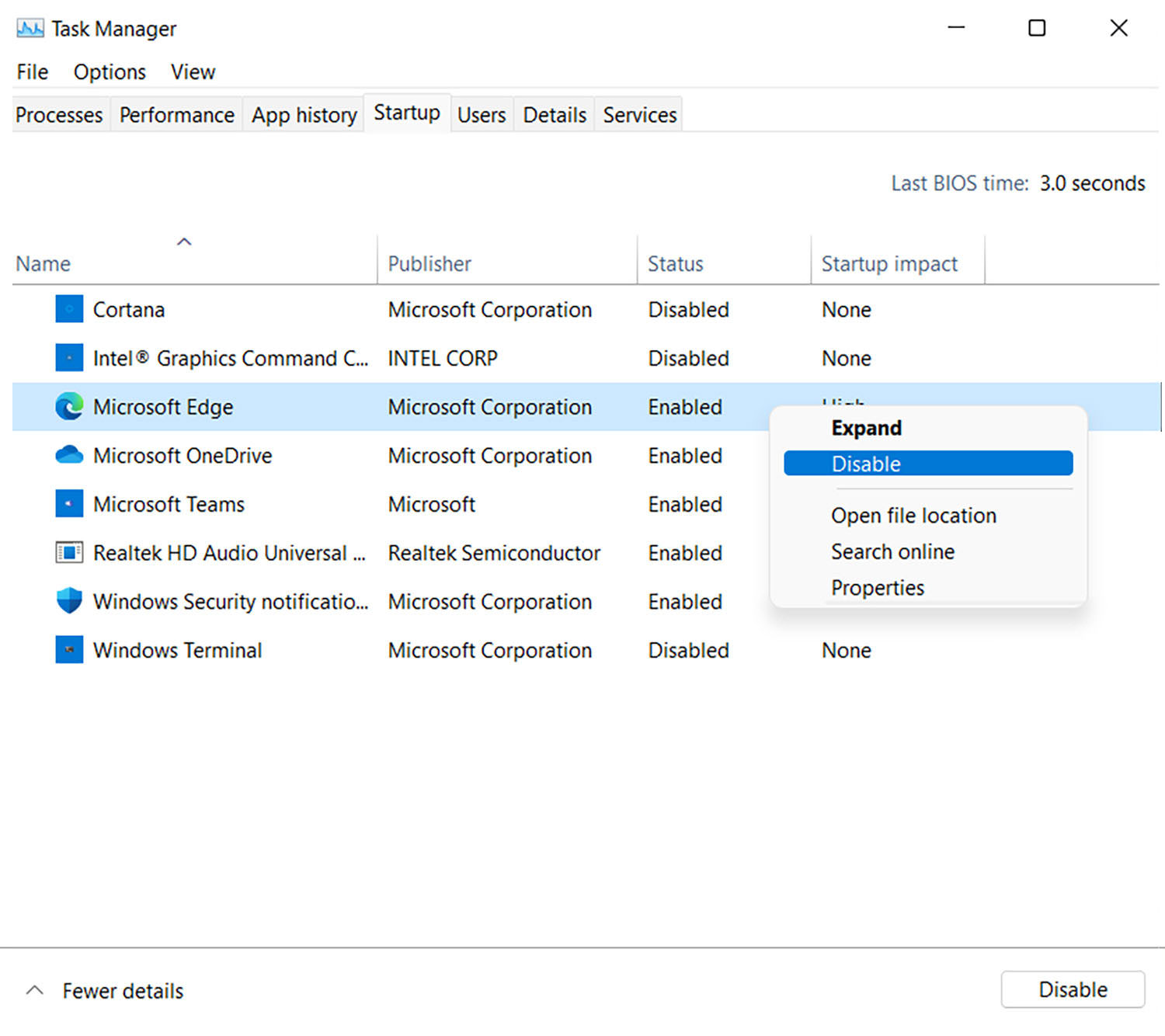Click the Disable button at bottom right
The image size is (1165, 1036).
pos(1073,989)
